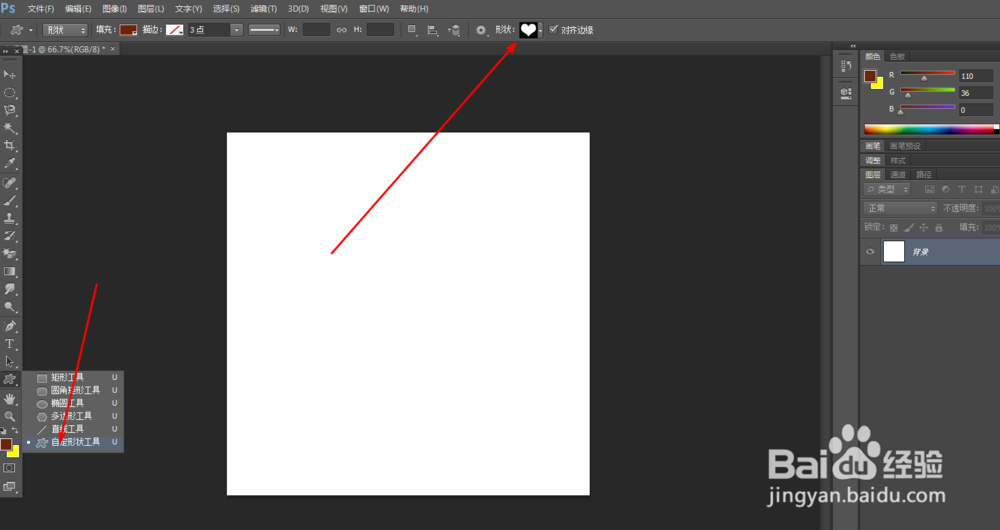Choose 自定形状工具 from flyout
This screenshot has width=1000, height=530.
click(x=73, y=442)
